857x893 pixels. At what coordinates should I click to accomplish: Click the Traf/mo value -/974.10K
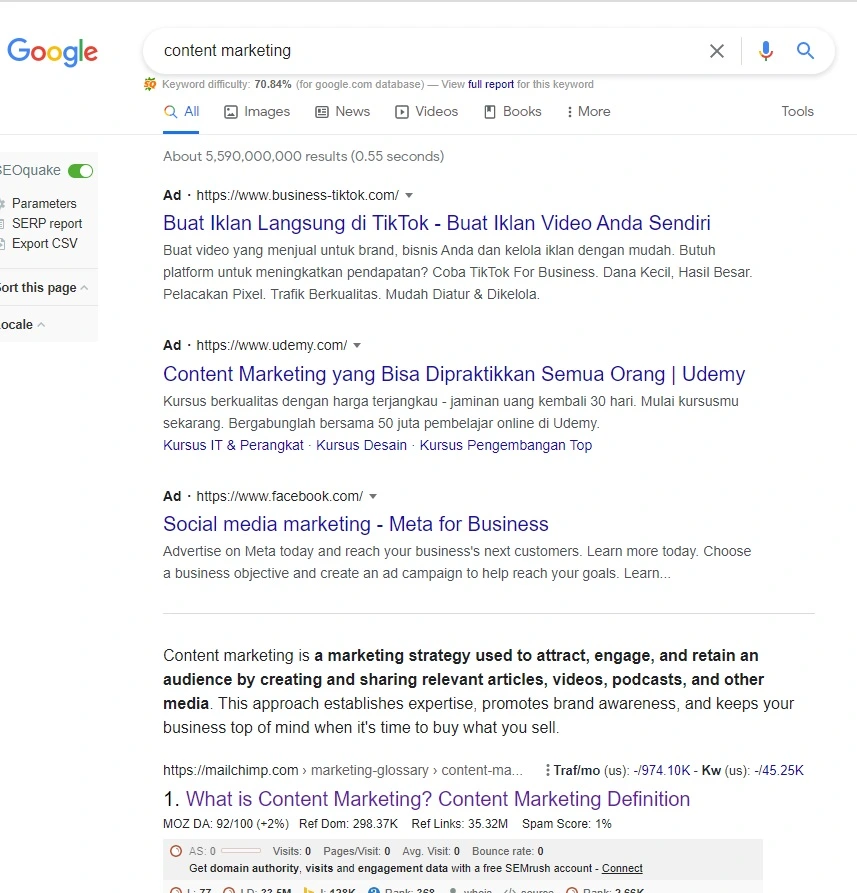pyautogui.click(x=662, y=771)
